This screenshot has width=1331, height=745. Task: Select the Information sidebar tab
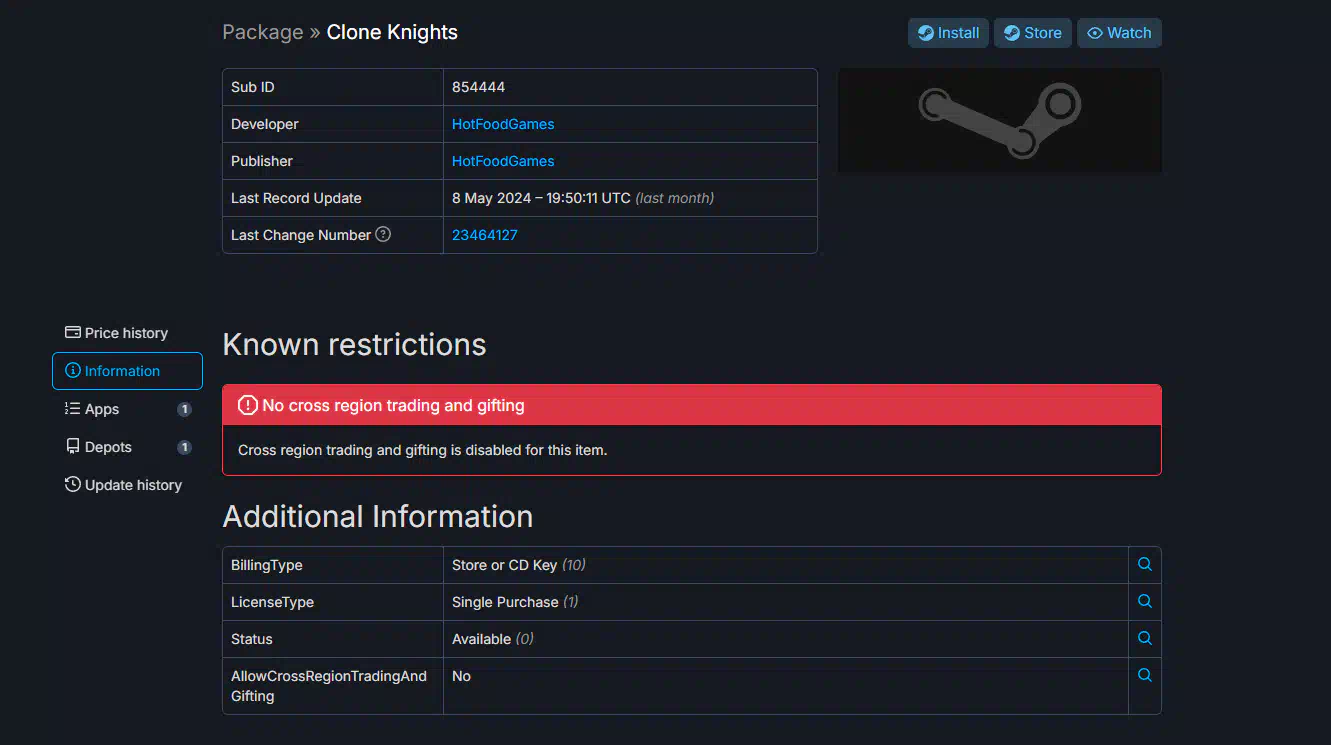[x=127, y=371]
